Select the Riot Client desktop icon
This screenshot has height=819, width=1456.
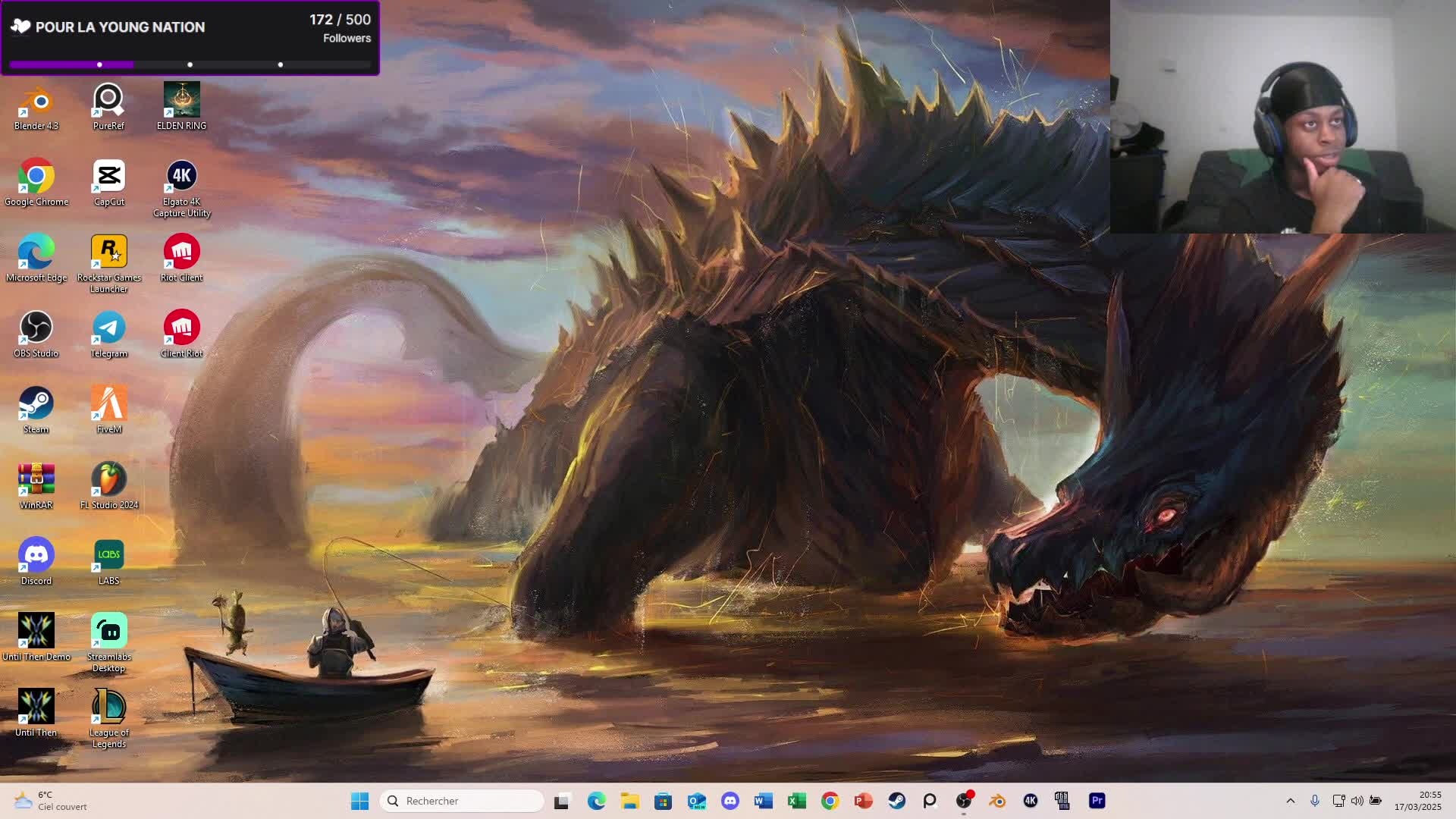[181, 259]
